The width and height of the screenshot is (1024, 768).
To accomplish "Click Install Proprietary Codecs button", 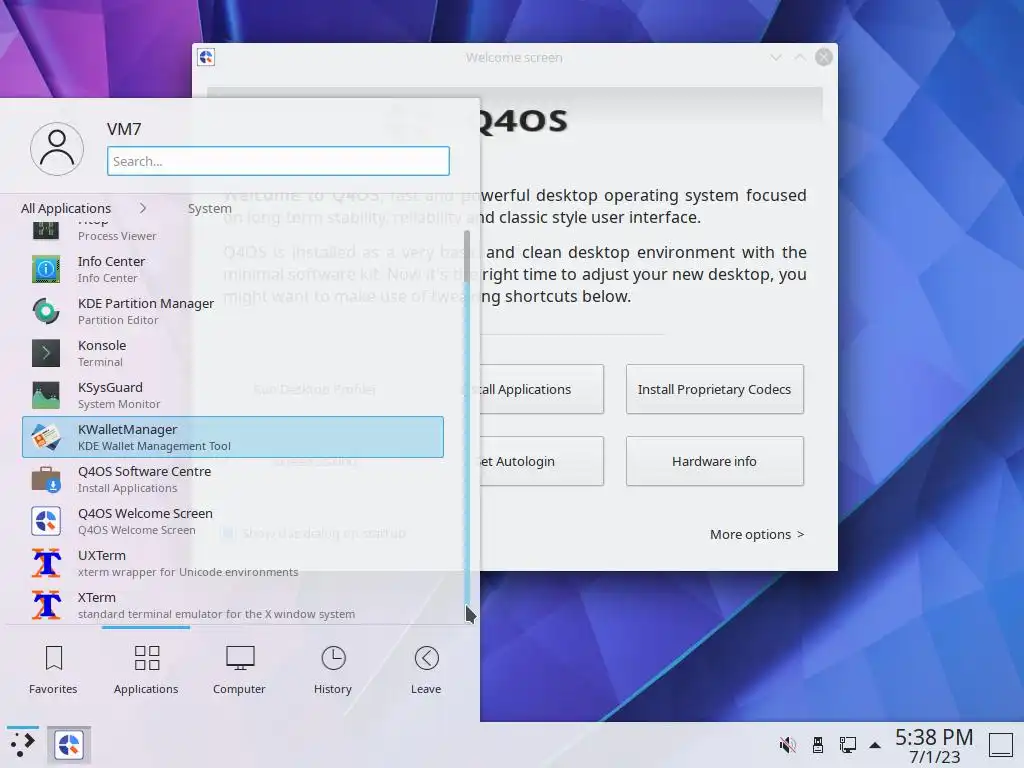I will 714,389.
